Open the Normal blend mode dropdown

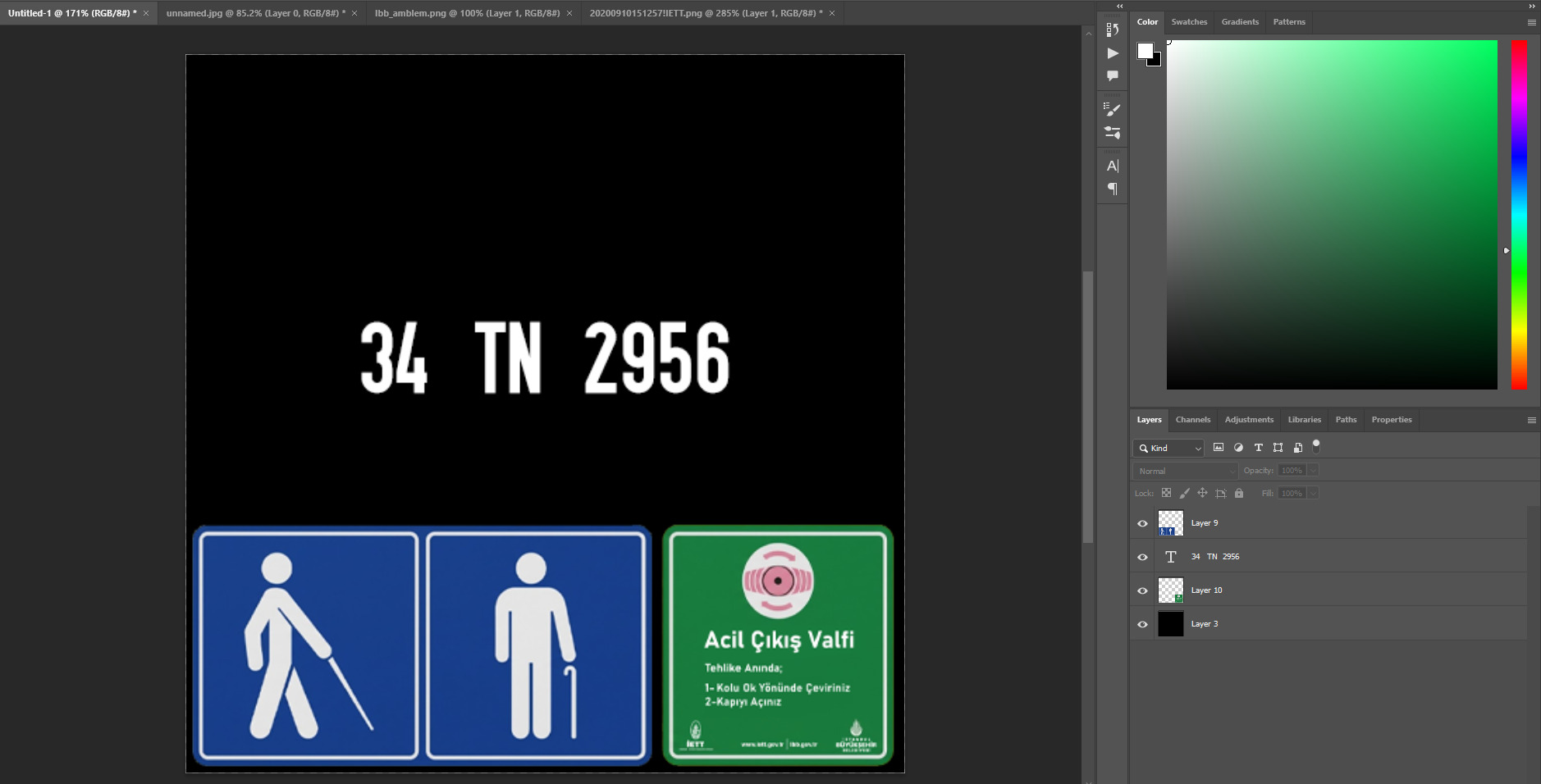coord(1185,471)
